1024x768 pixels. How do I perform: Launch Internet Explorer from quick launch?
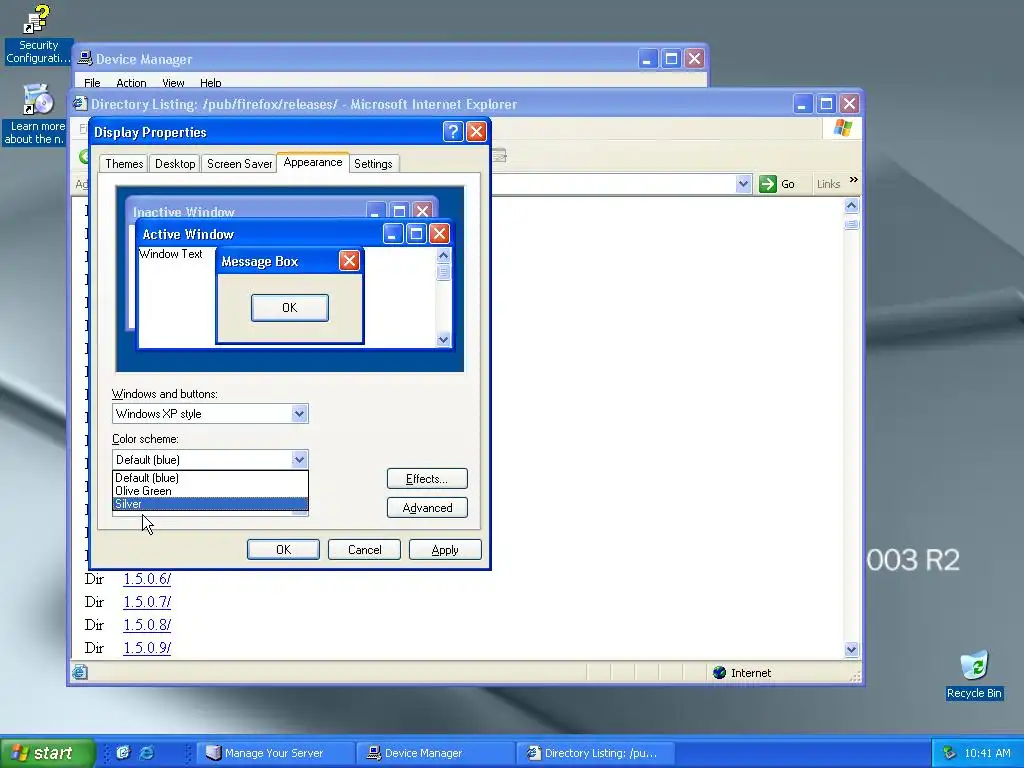(x=147, y=753)
